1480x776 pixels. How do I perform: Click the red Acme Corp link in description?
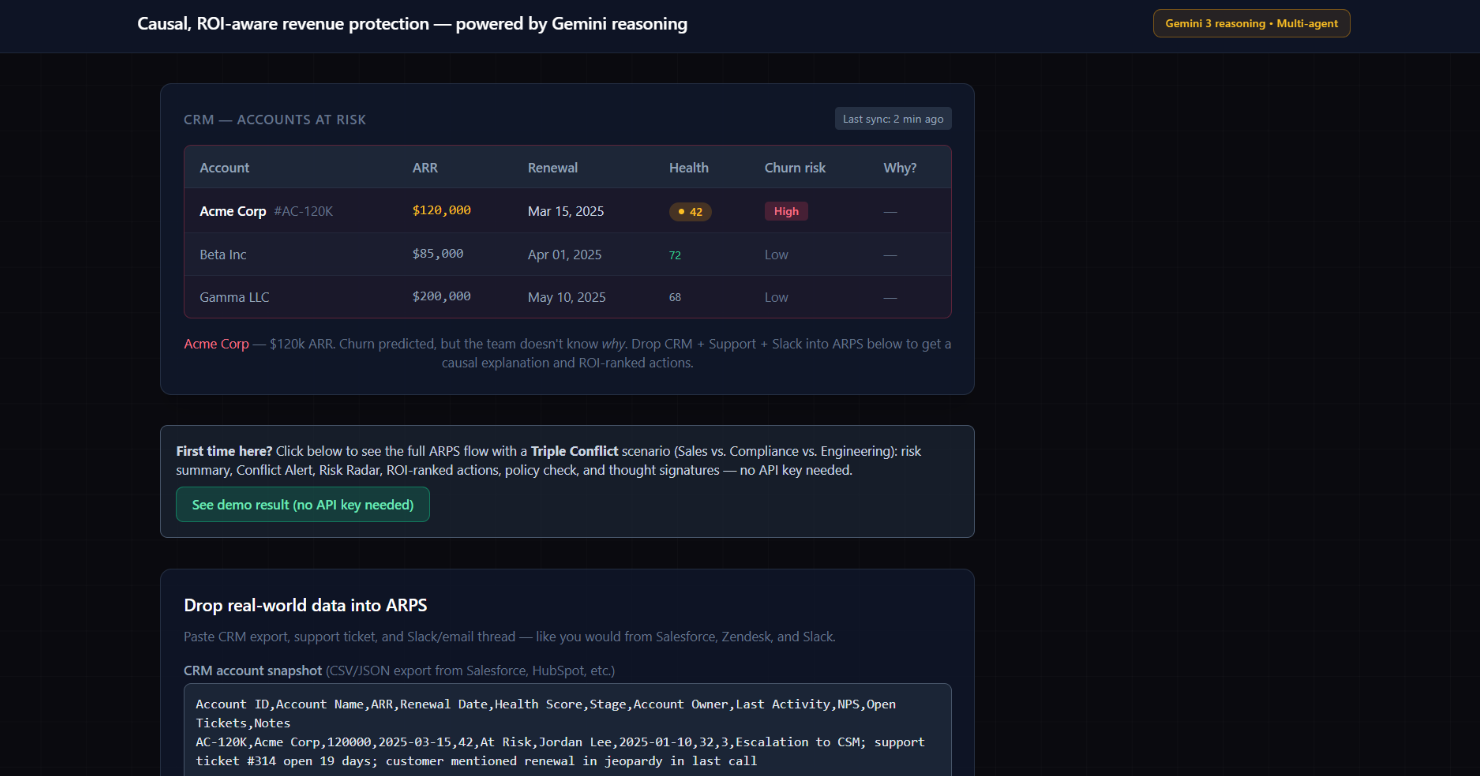(216, 343)
